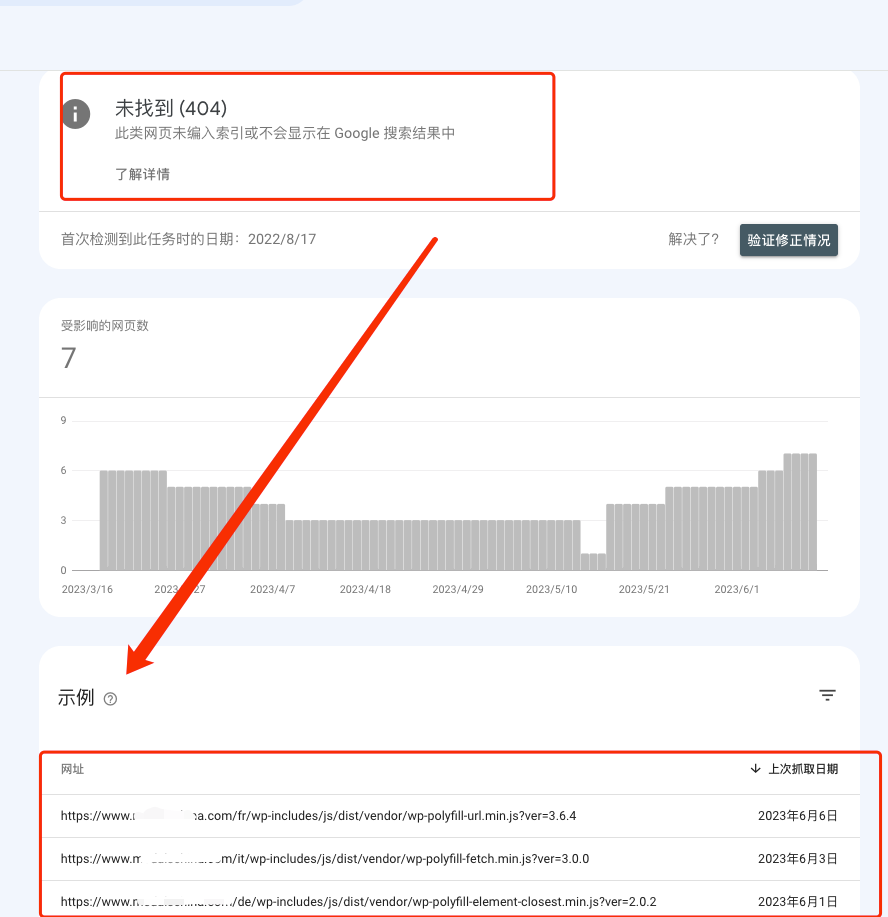Click the 解决了? label
The width and height of the screenshot is (888, 917).
click(x=693, y=239)
